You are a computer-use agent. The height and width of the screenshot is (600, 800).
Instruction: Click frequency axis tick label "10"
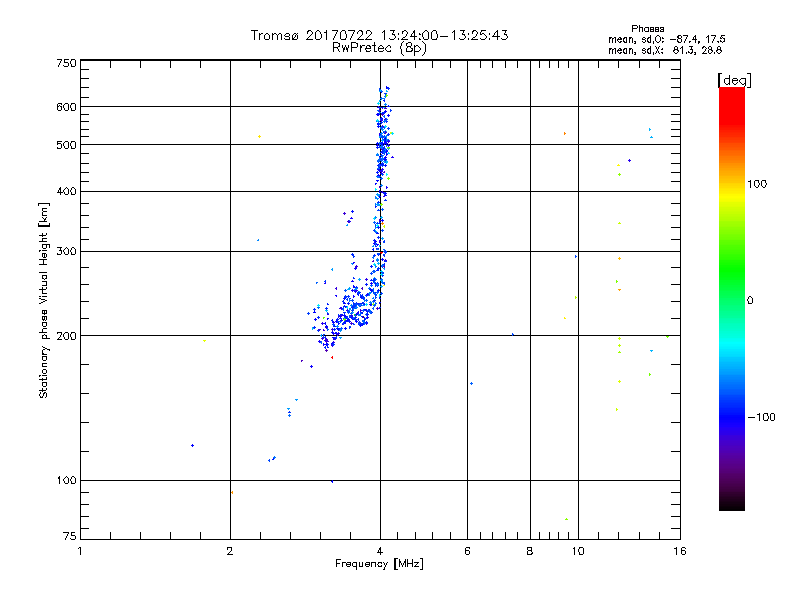pos(578,551)
